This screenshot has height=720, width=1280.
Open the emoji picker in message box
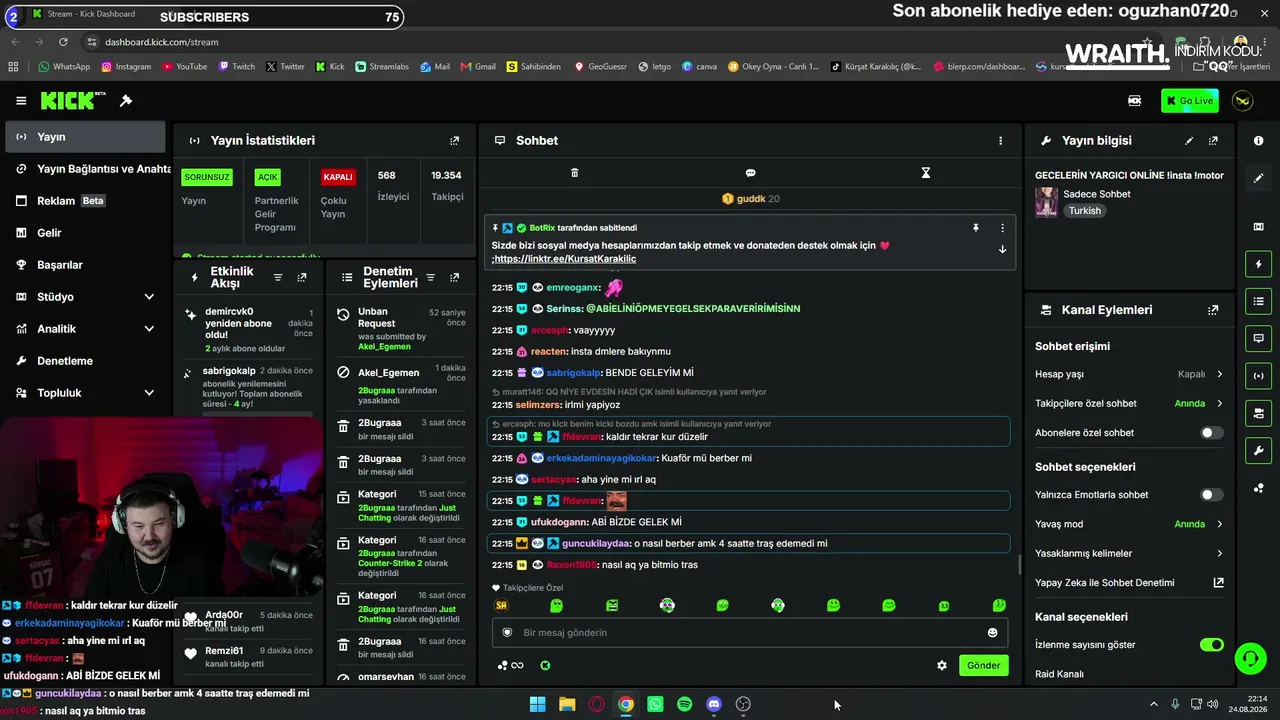(x=992, y=632)
